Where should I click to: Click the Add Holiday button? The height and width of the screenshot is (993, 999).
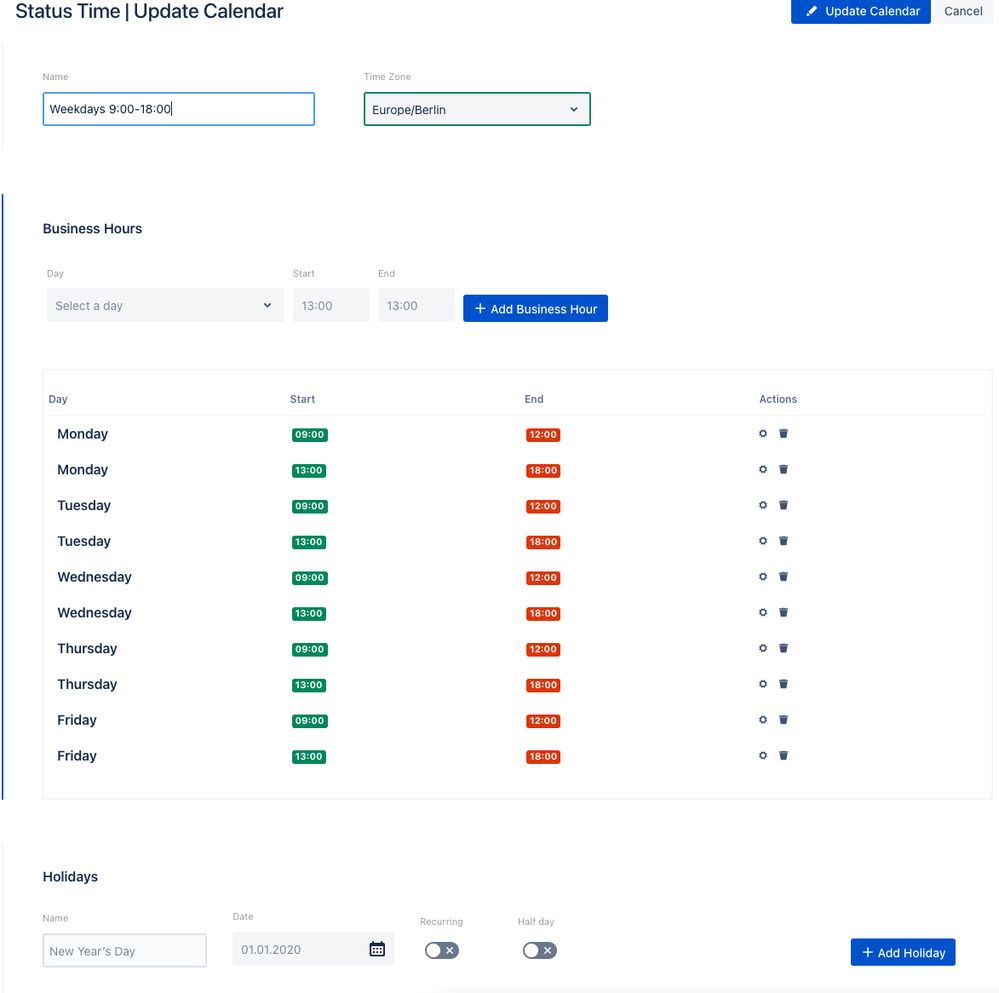[x=903, y=952]
